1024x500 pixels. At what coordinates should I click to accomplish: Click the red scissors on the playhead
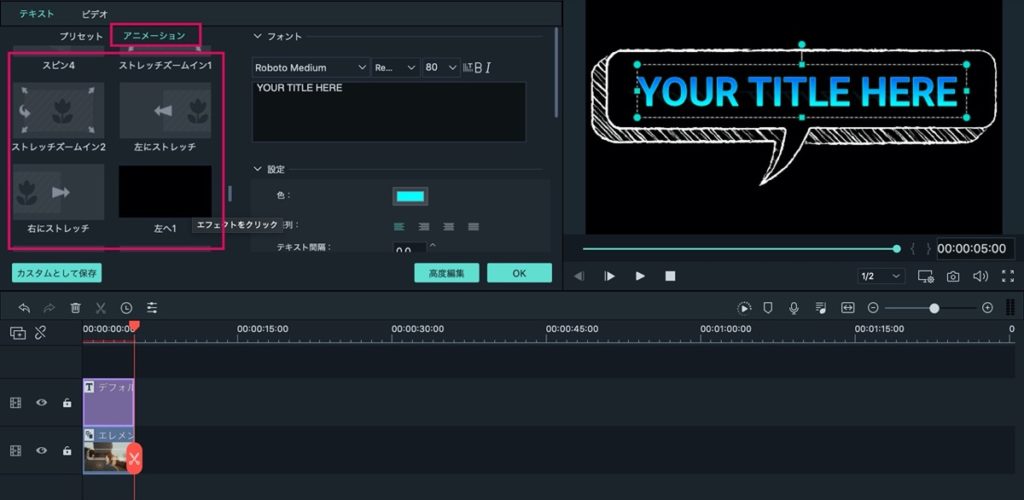[x=135, y=458]
